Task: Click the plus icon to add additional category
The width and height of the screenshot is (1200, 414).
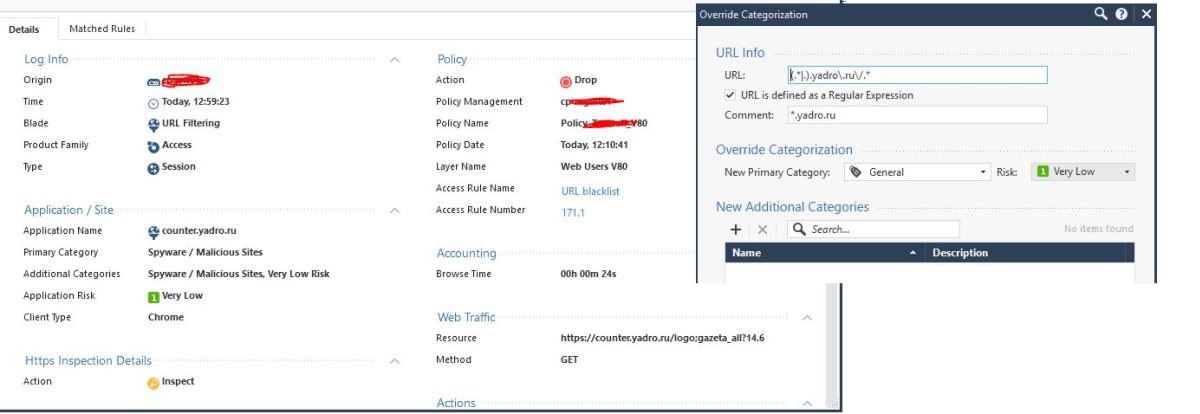Action: click(x=735, y=229)
